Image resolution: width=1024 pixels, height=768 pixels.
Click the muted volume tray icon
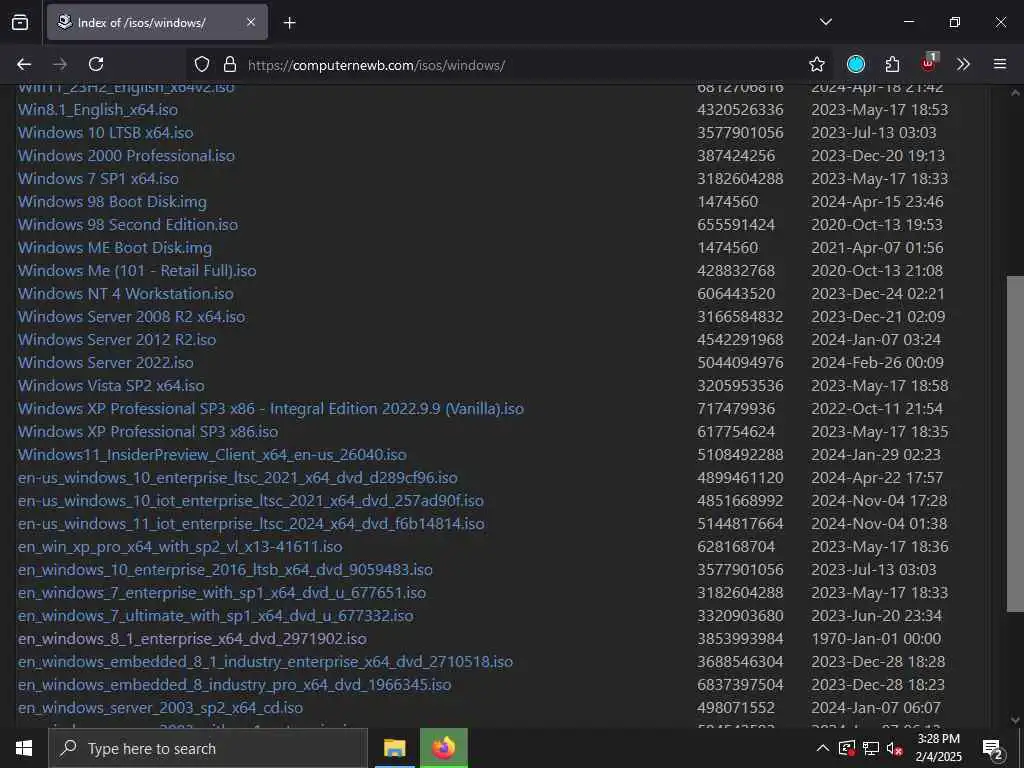(895, 748)
